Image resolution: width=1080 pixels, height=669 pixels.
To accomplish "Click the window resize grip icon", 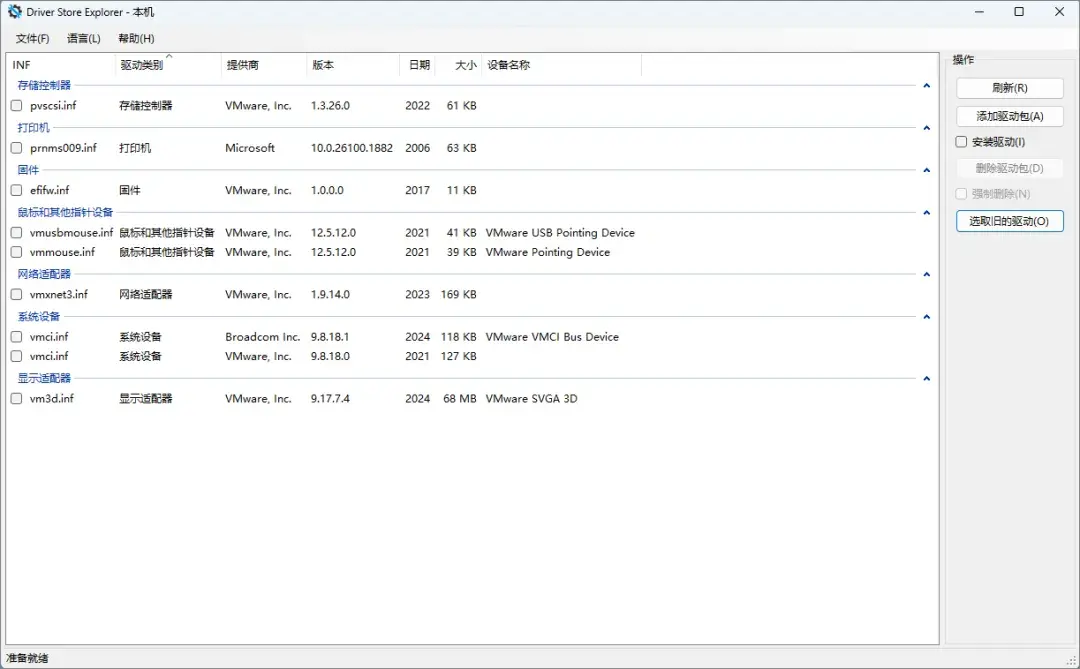I will pos(1071,661).
